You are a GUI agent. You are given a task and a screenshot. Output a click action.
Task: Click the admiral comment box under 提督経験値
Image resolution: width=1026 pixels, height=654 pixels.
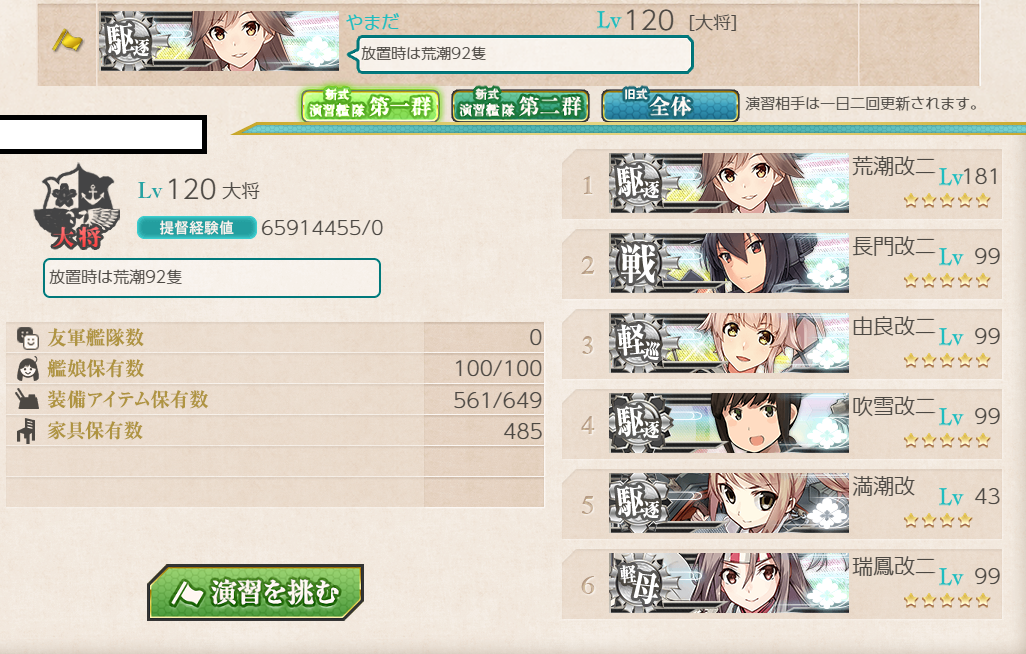click(212, 278)
